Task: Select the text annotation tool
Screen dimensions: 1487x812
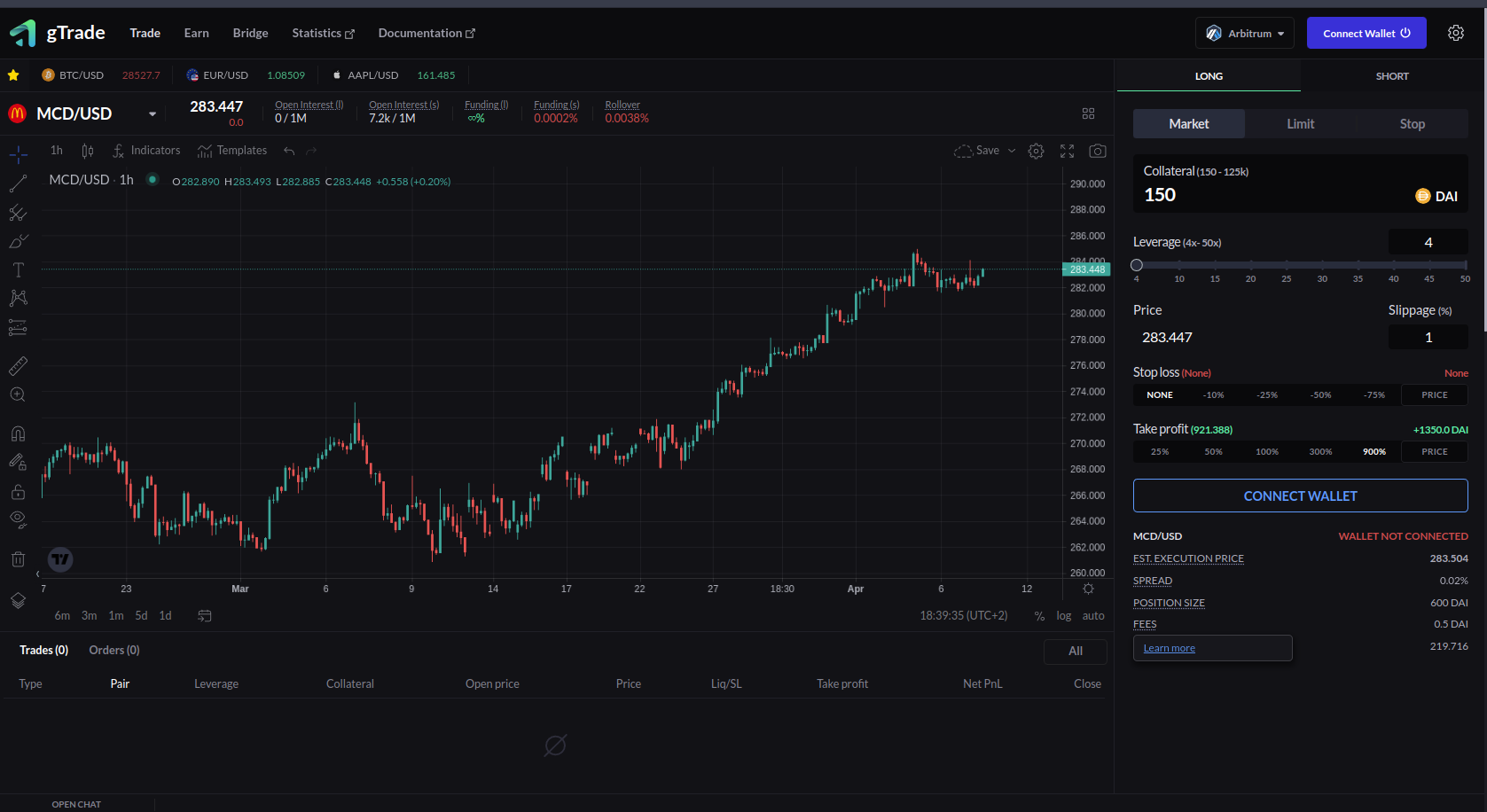Action: (x=18, y=270)
